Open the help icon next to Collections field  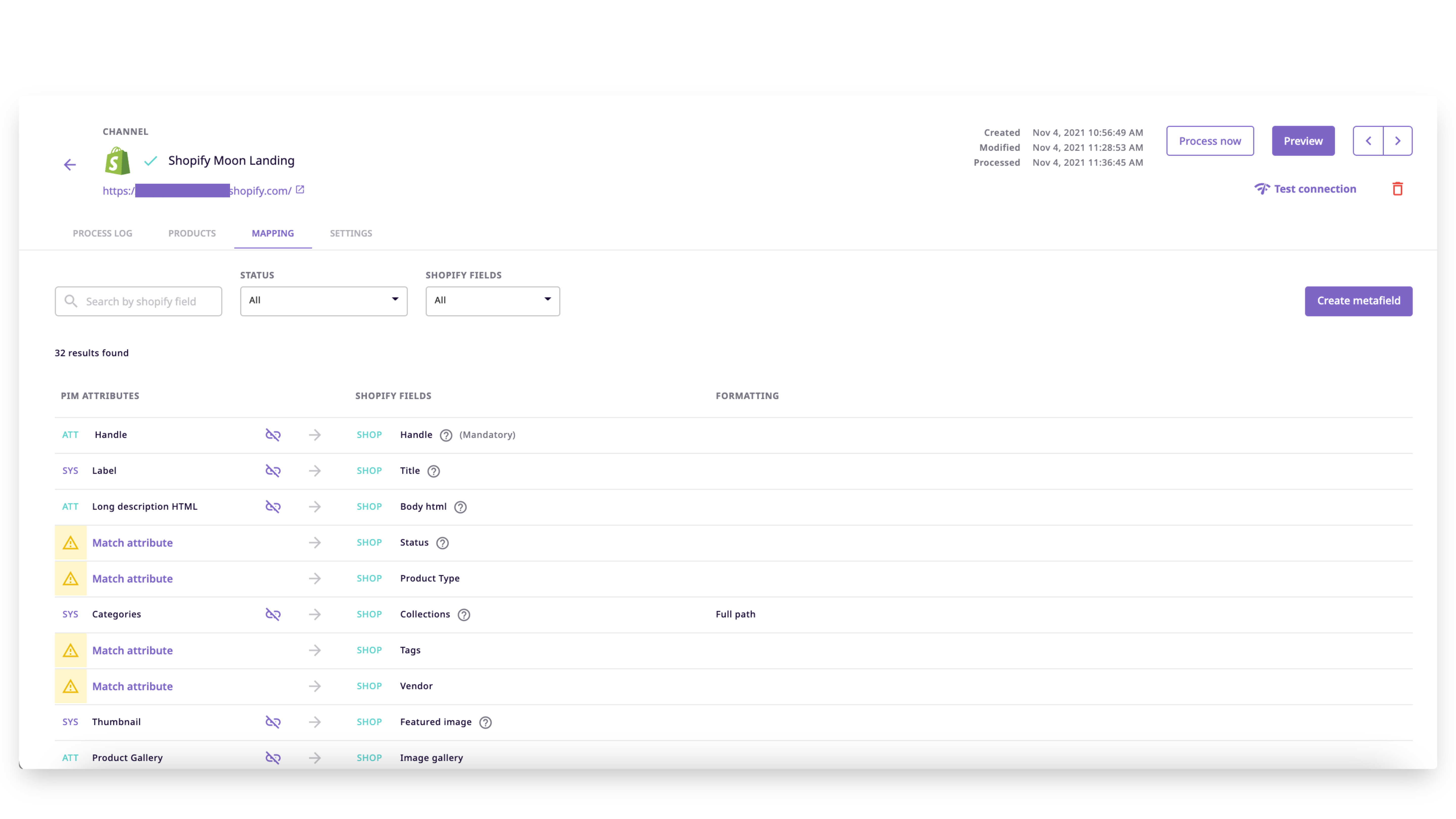(464, 615)
